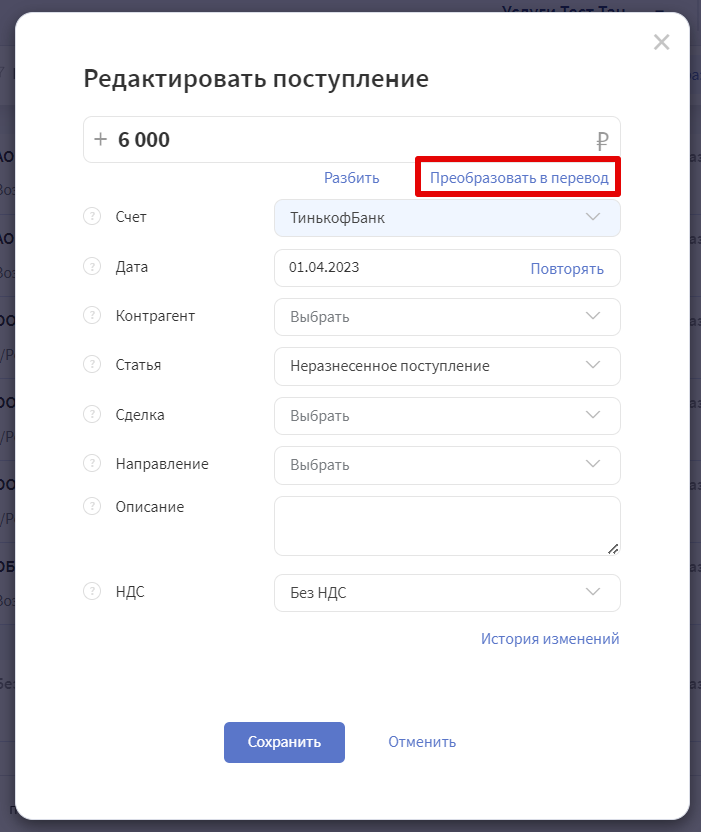This screenshot has height=832, width=701.
Task: Click the help icon next to Сделка
Action: click(x=92, y=414)
